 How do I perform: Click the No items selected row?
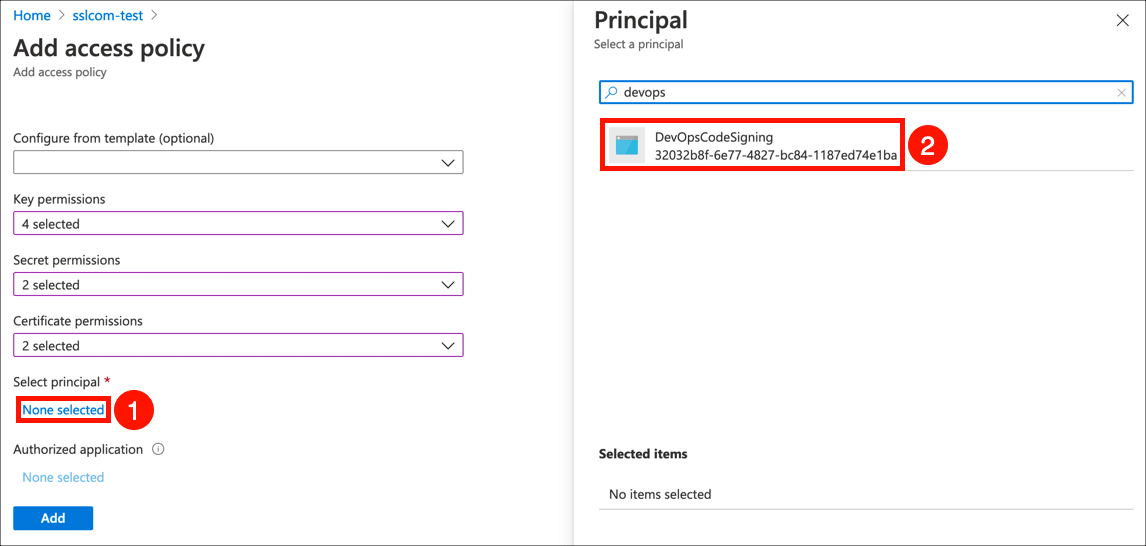660,494
